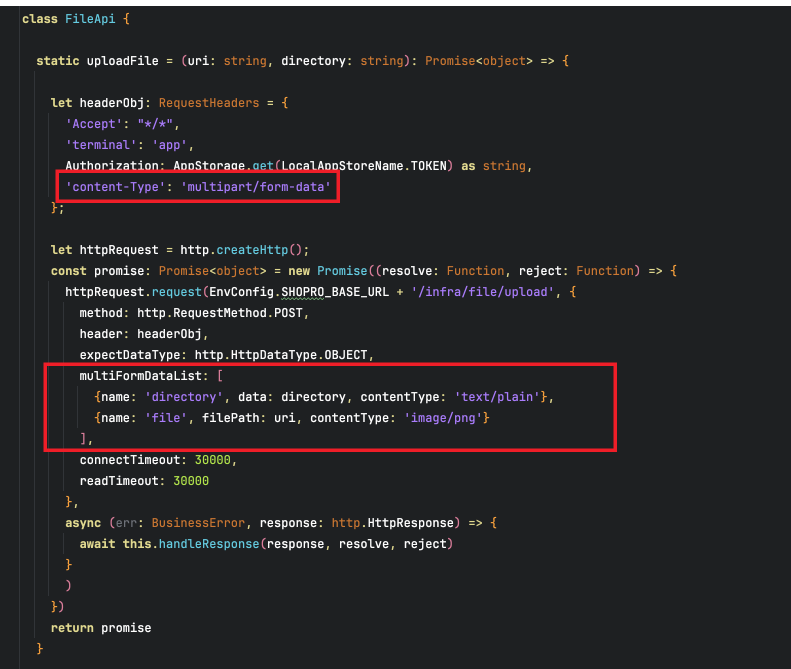
Task: Click the 'terminal' header key
Action: 101,144
